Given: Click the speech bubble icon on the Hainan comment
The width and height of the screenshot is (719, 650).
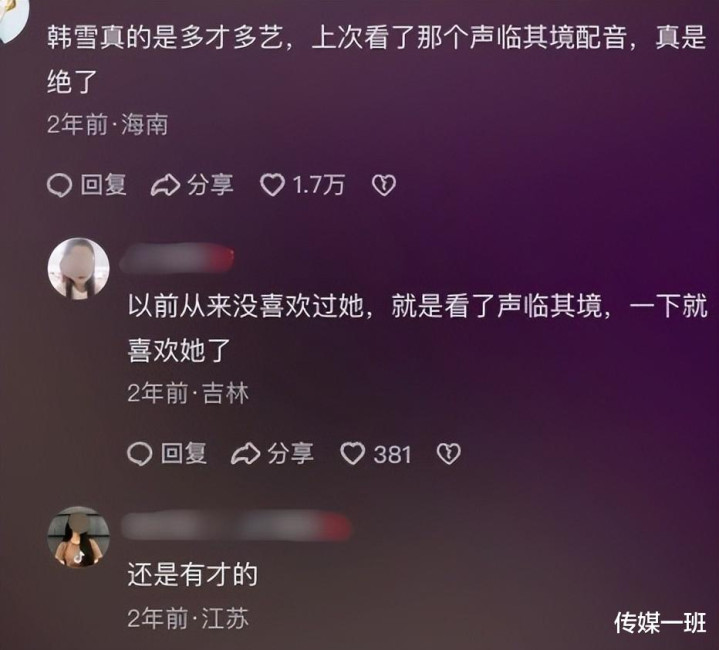Looking at the screenshot, I should (x=60, y=186).
